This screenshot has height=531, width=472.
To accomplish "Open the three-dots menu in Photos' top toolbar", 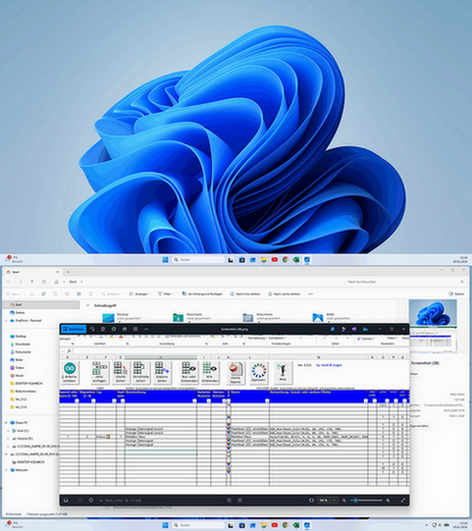I will pyautogui.click(x=146, y=329).
